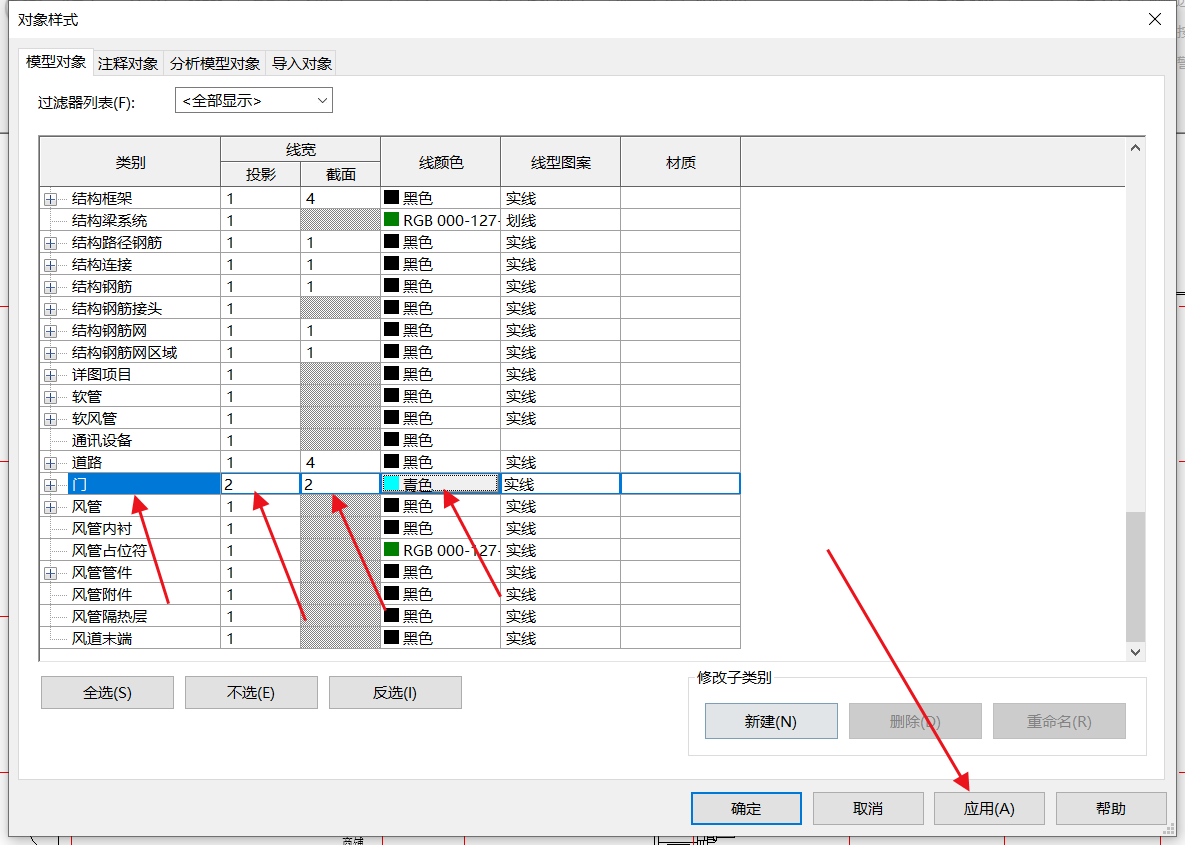
Task: Expand the 结构框架 category row
Action: click(x=50, y=199)
